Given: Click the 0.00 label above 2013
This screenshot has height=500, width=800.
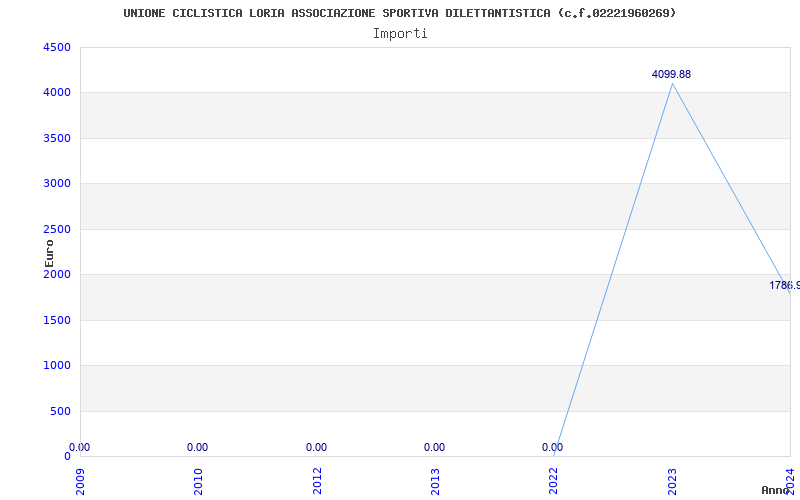Looking at the screenshot, I should click(x=434, y=447).
